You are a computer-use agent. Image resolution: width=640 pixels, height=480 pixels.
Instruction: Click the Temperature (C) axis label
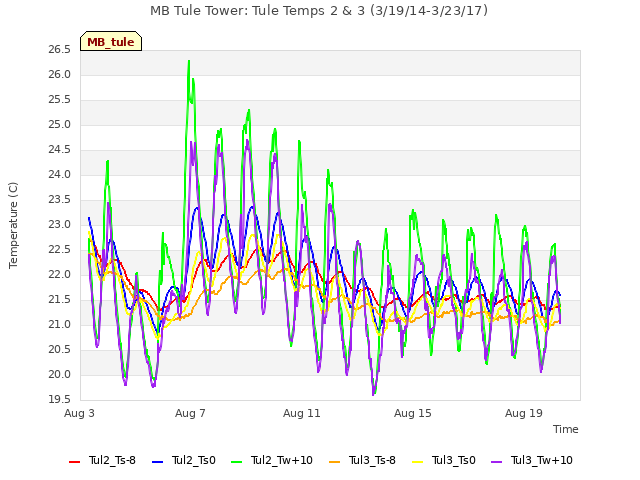(x=13, y=225)
